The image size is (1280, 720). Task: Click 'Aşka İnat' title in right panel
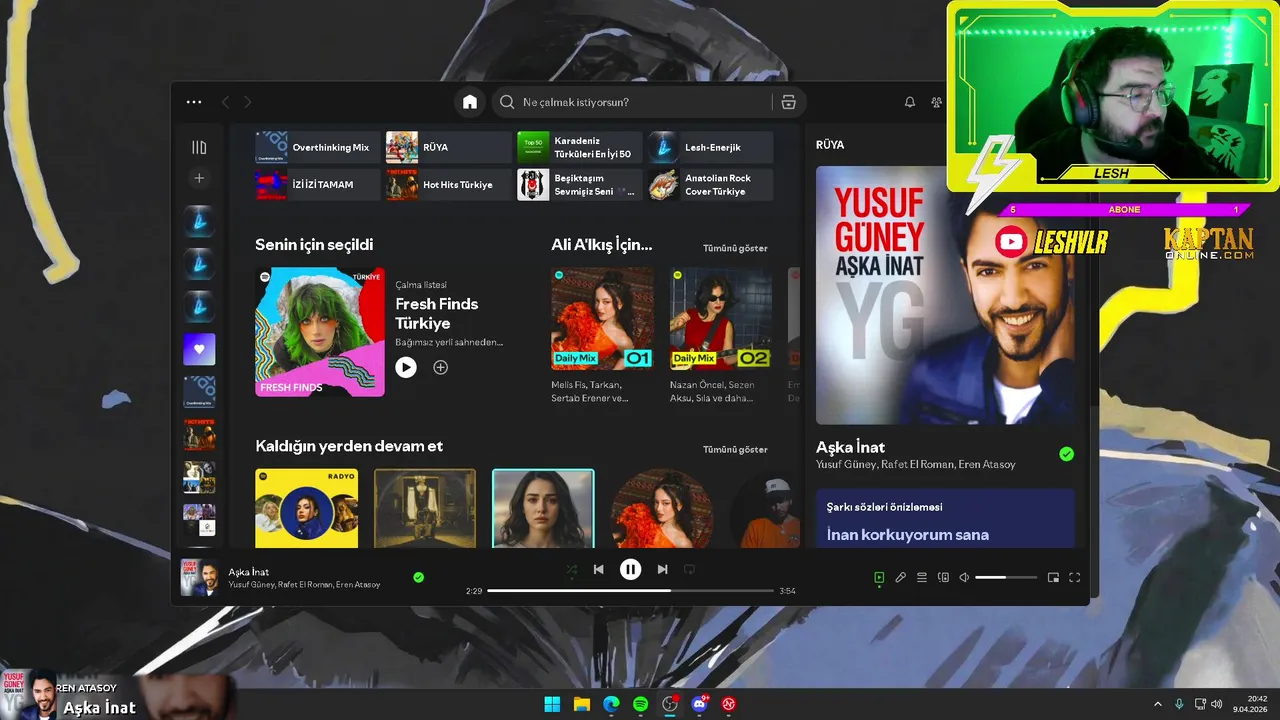point(850,447)
